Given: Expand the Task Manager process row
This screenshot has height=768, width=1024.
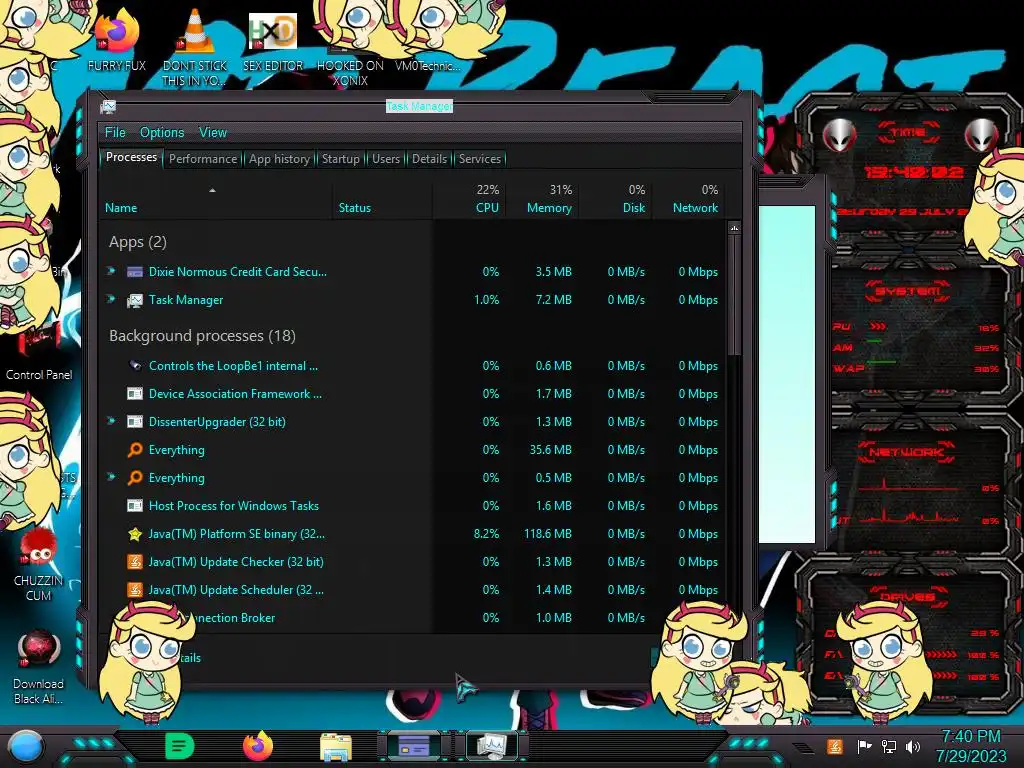Looking at the screenshot, I should [112, 299].
